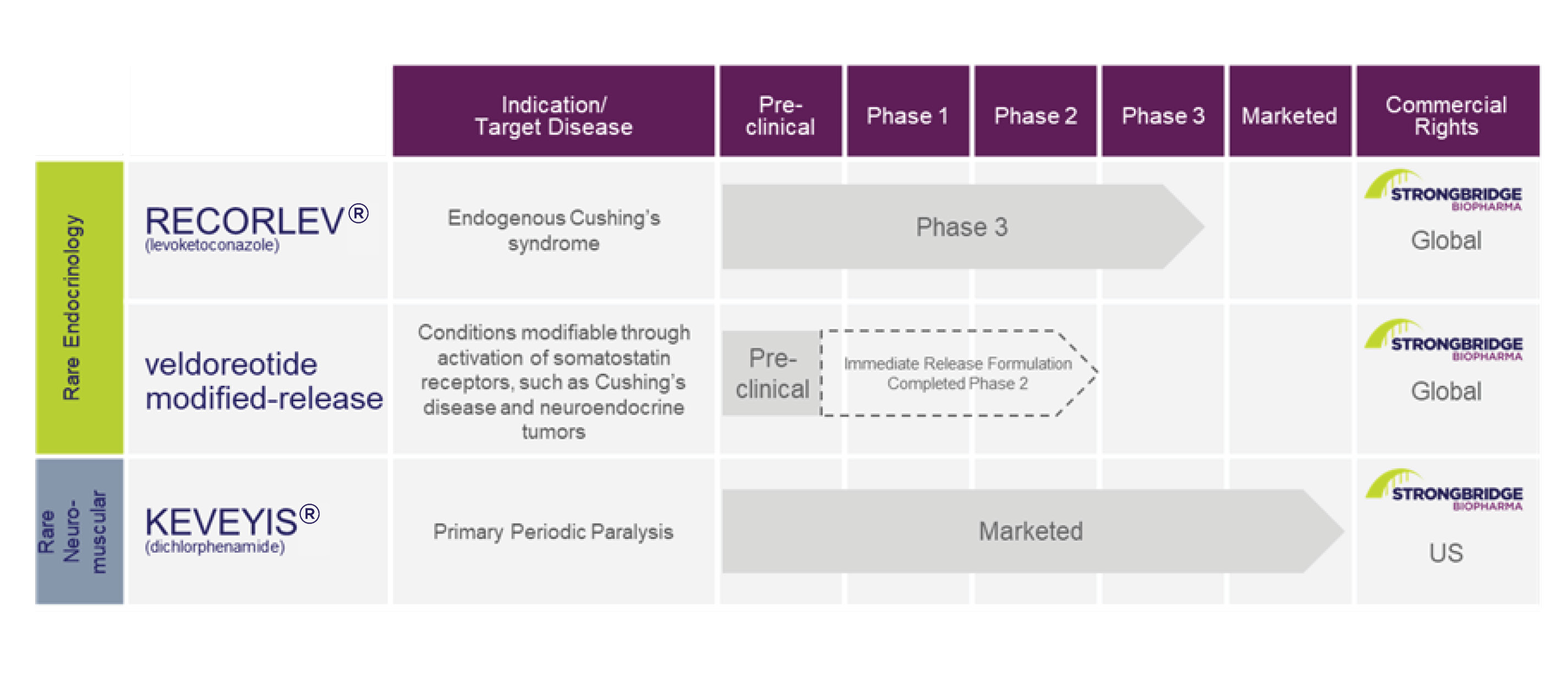Click the Strongbridge logo in the veldoreotide row
Screen dimensions: 1568x677
pos(1444,341)
